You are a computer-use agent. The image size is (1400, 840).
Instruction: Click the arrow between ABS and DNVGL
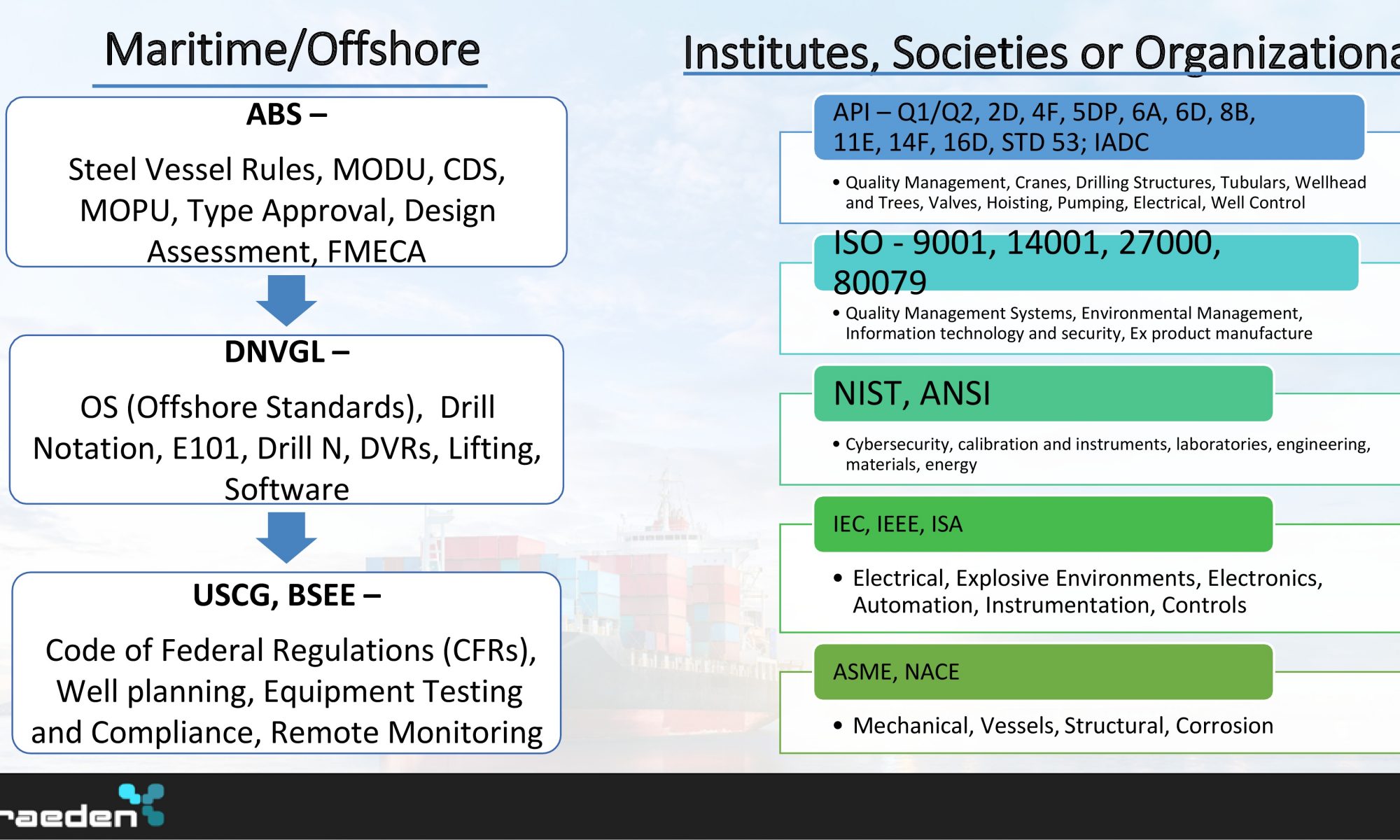286,300
